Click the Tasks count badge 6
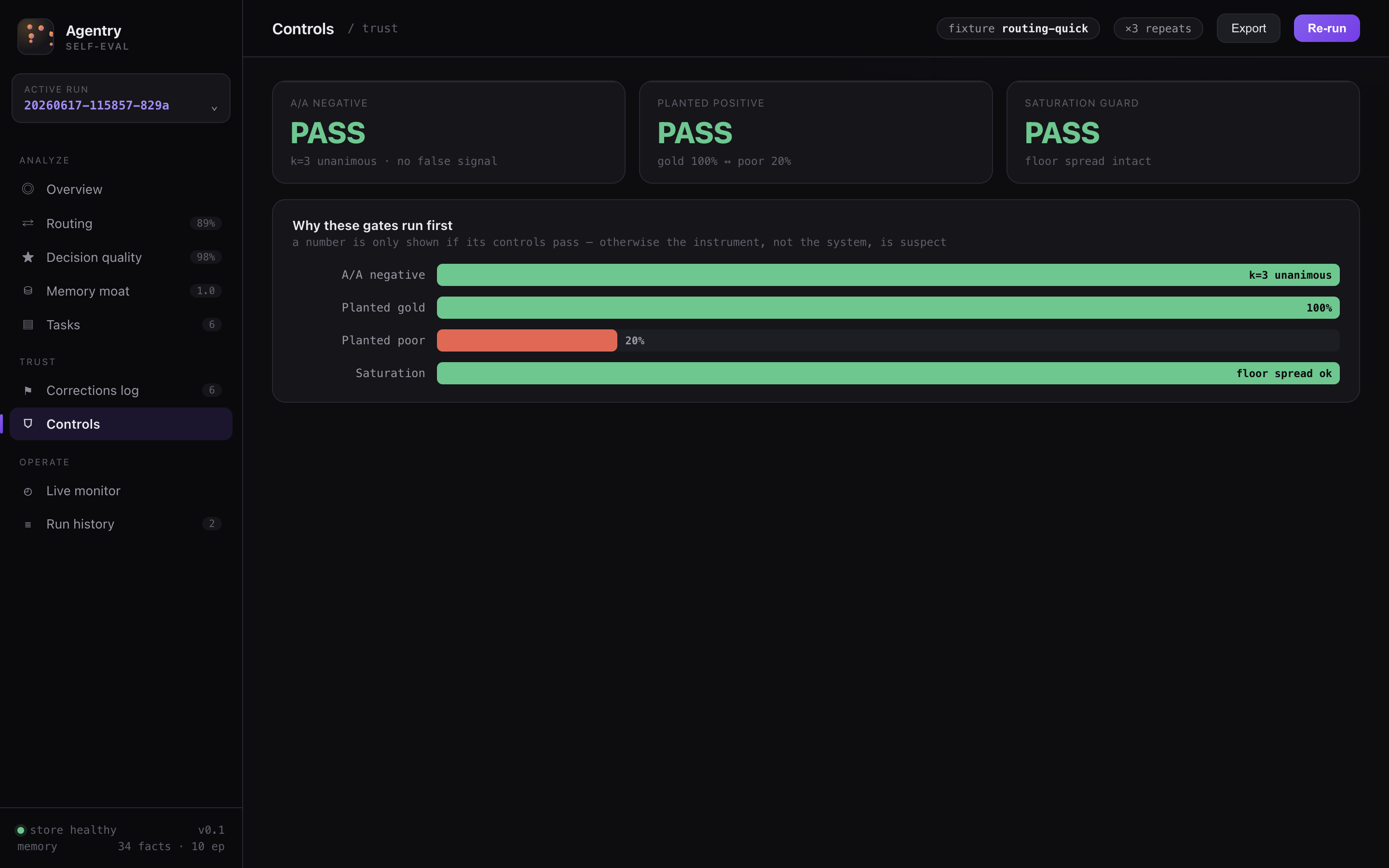1389x868 pixels. pos(212,325)
